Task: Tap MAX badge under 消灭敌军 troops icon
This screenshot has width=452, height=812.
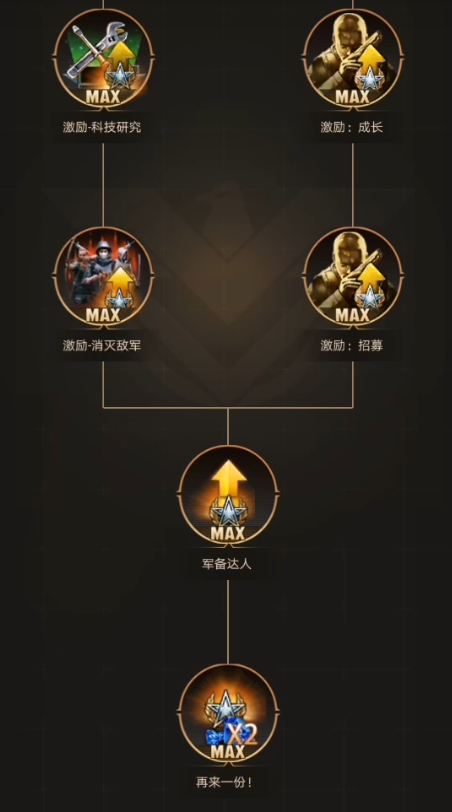Action: [103, 315]
